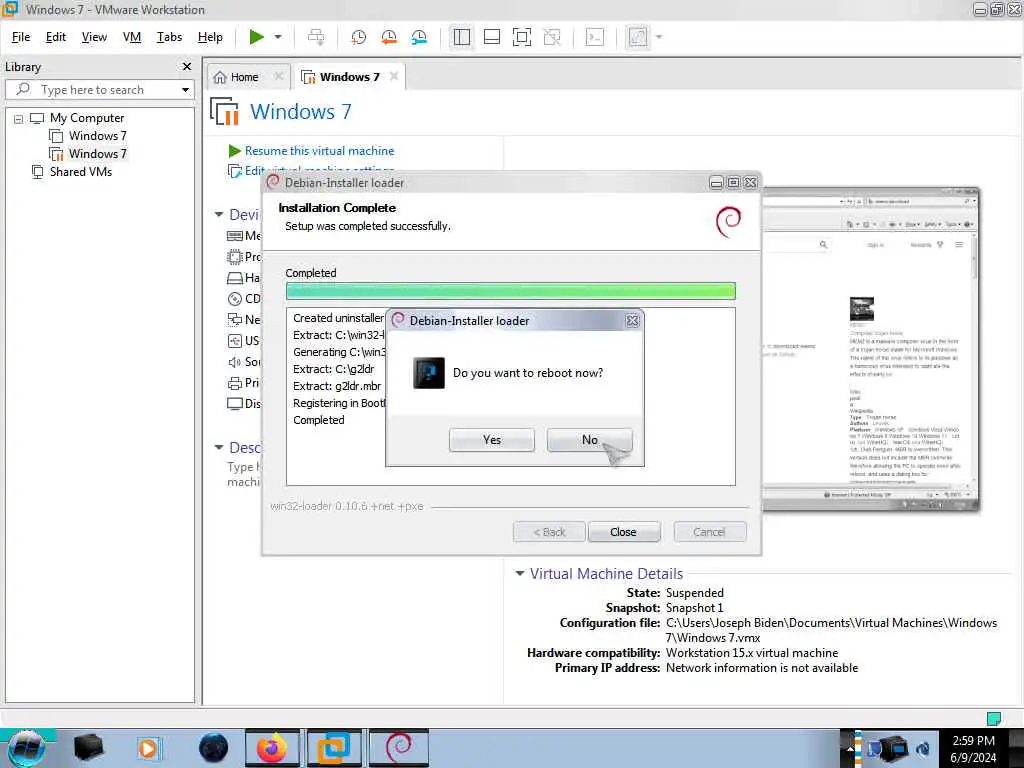Click the Network Adapter device icon
This screenshot has width=1024, height=768.
point(235,319)
